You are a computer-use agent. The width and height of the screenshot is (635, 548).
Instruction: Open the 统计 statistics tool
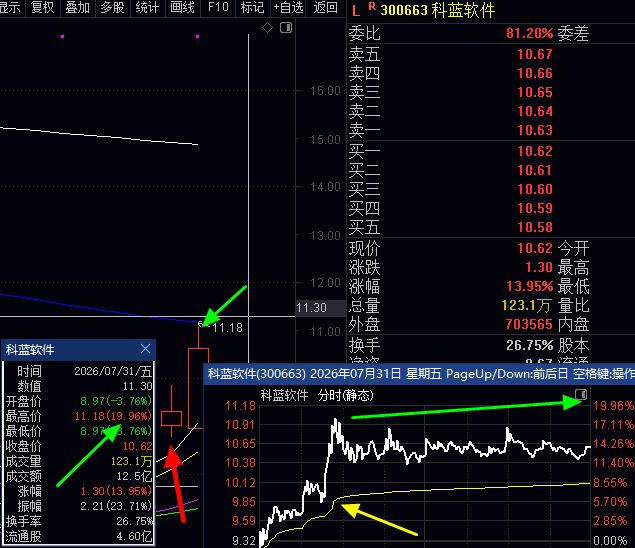pyautogui.click(x=147, y=7)
